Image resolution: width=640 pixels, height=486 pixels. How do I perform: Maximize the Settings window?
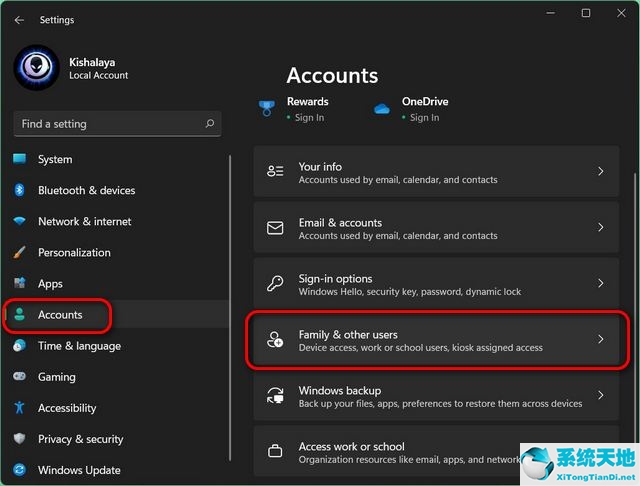(586, 13)
